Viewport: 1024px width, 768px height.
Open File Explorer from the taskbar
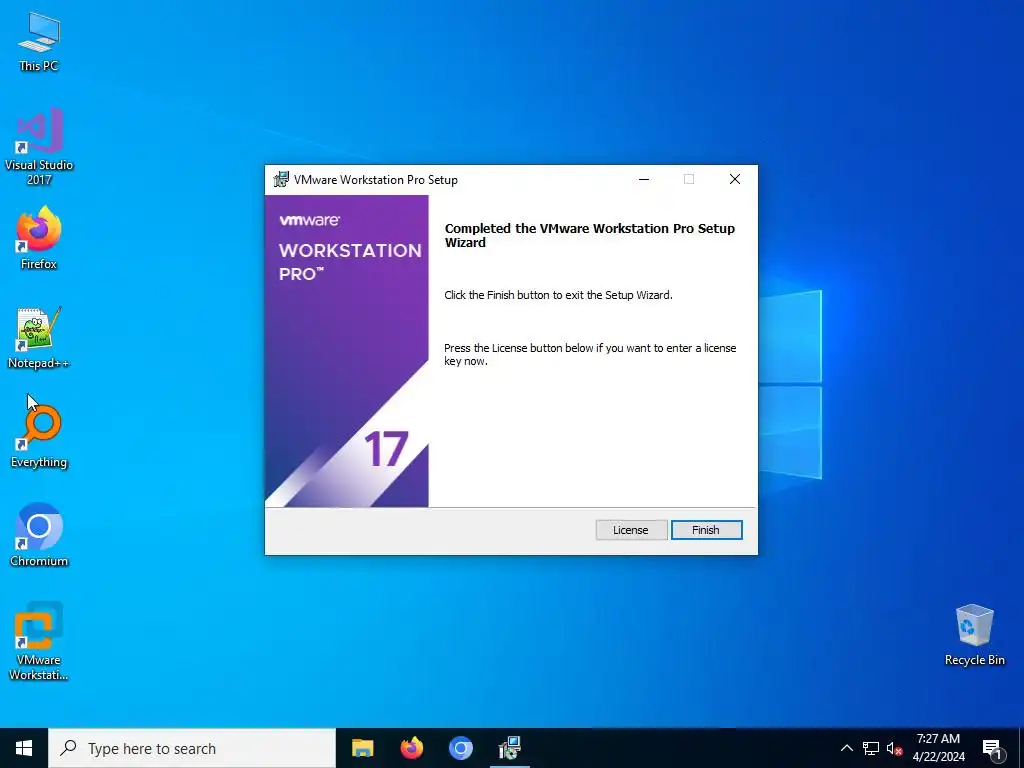pos(362,748)
